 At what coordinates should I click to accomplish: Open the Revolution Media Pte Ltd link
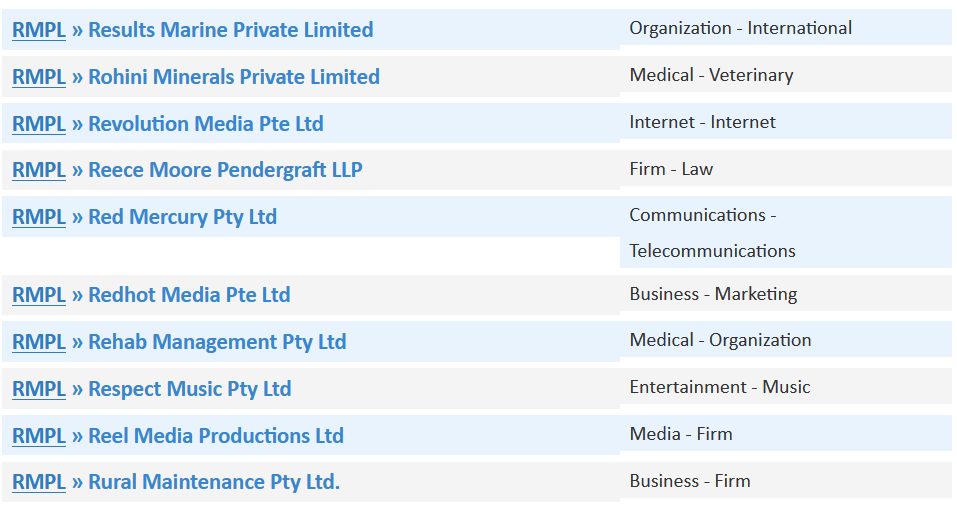[x=206, y=124]
